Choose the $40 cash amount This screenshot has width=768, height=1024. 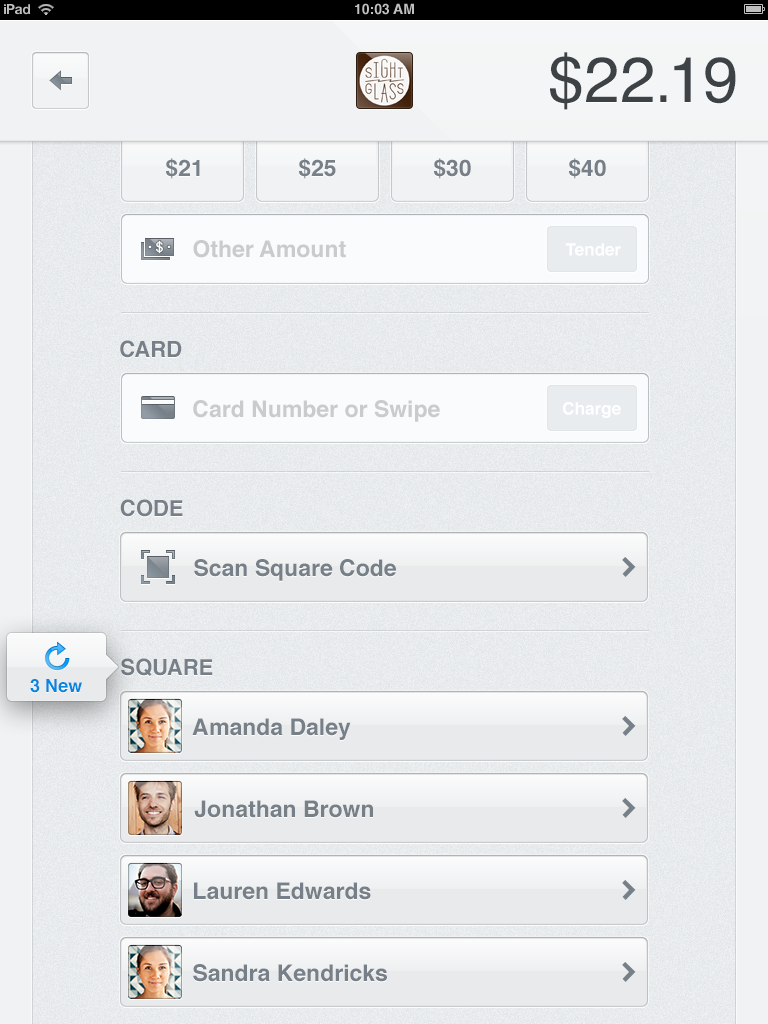(587, 170)
